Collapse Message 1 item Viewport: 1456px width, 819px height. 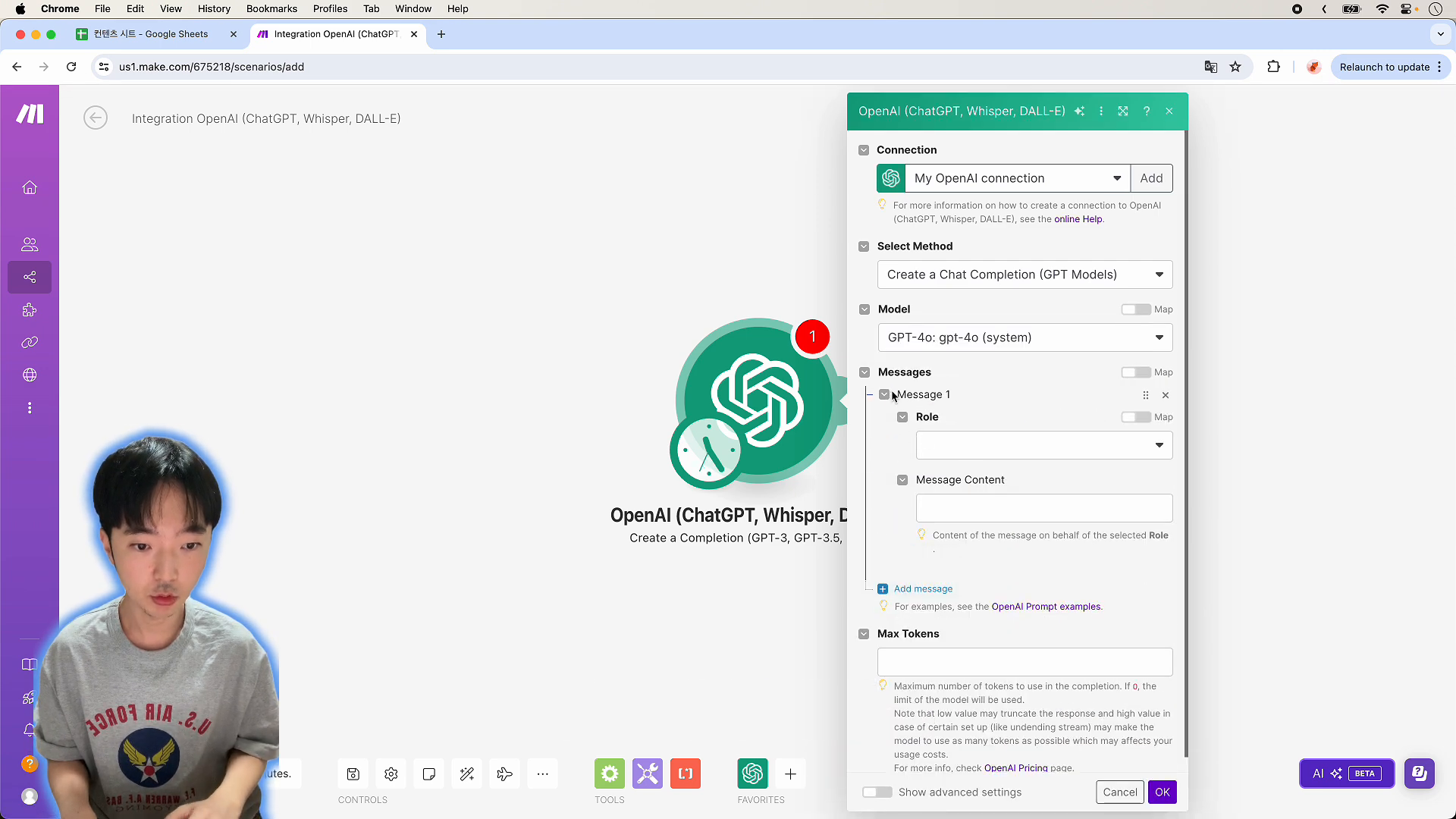click(884, 394)
